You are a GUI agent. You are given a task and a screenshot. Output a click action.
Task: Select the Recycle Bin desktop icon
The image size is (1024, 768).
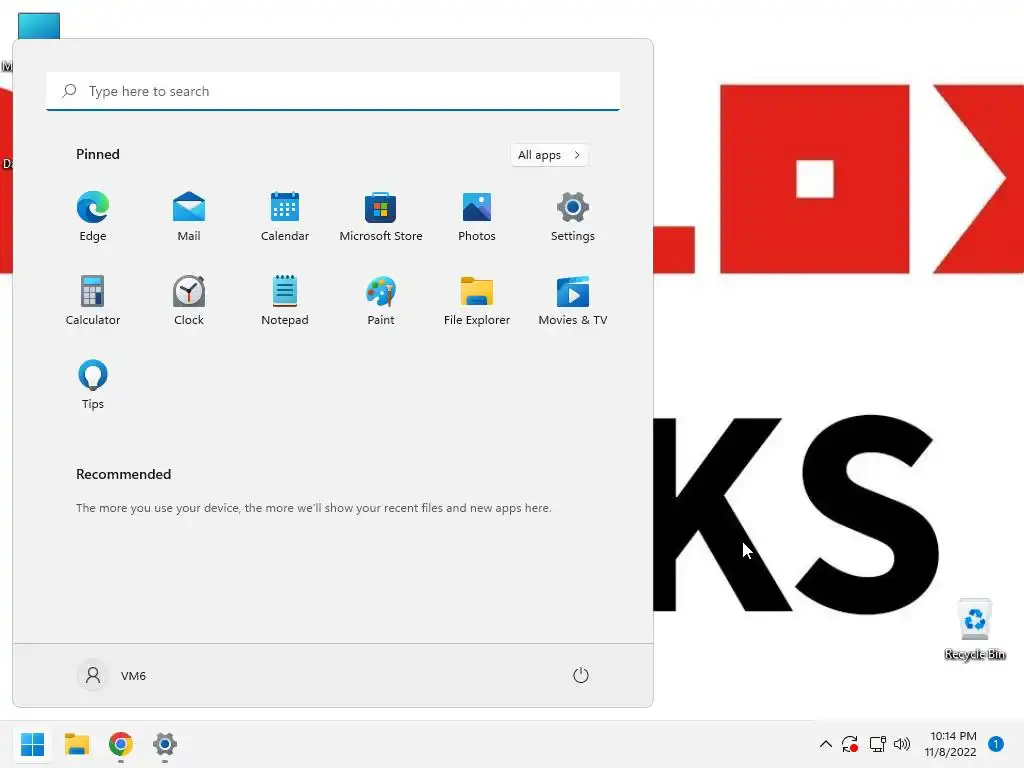tap(975, 630)
